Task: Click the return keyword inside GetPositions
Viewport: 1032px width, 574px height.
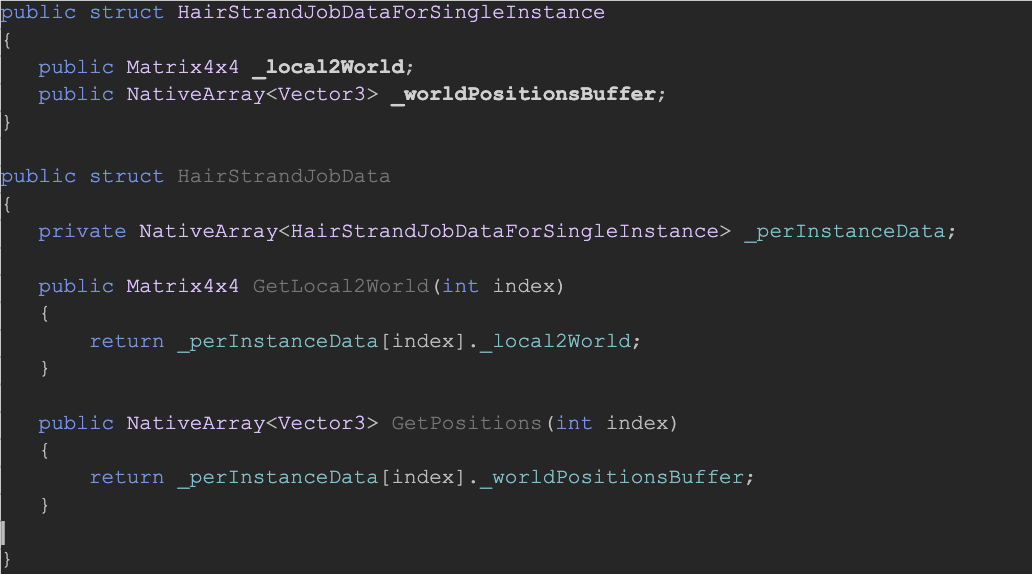Action: click(x=126, y=477)
